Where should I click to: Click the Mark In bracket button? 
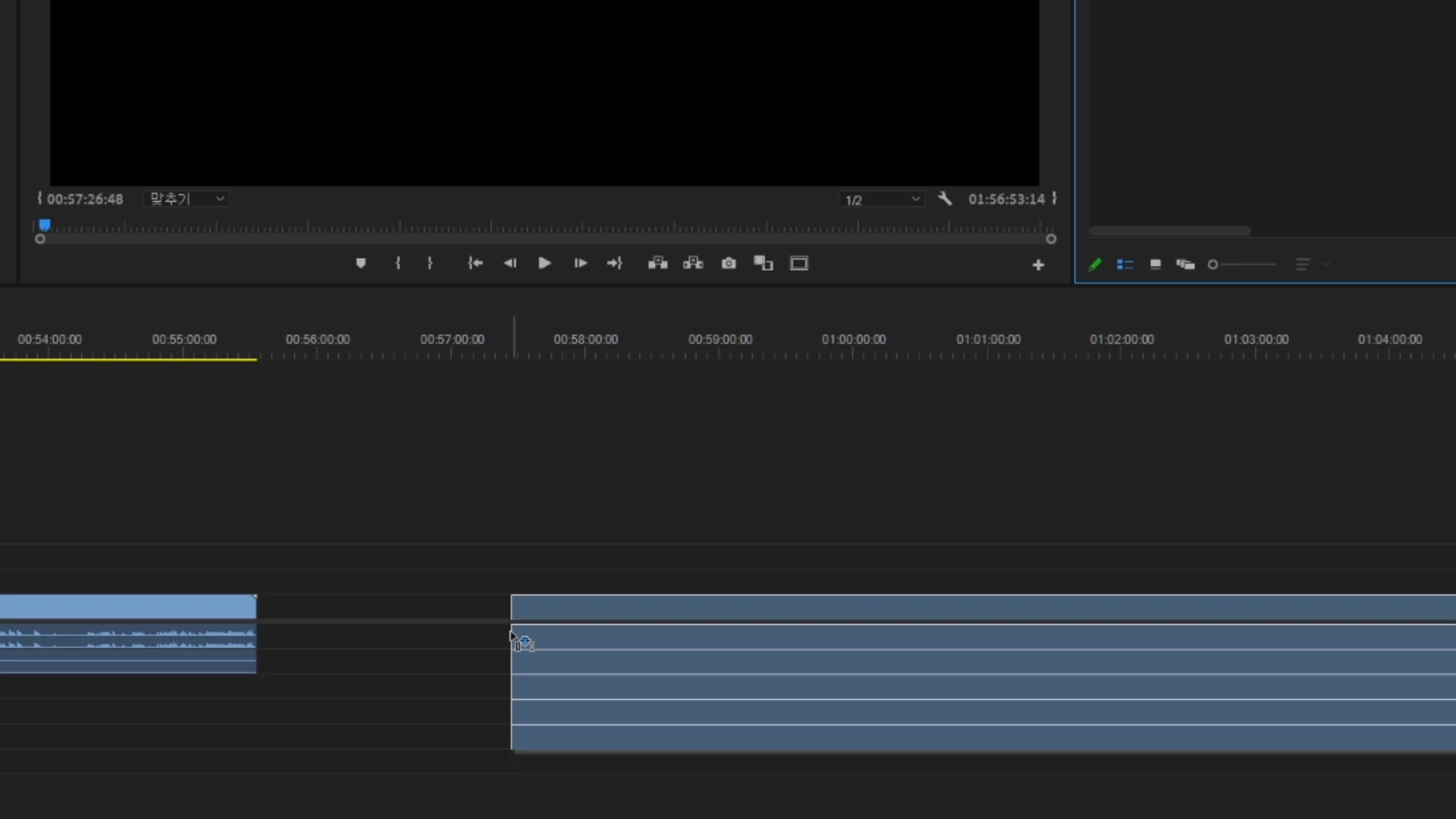[397, 263]
